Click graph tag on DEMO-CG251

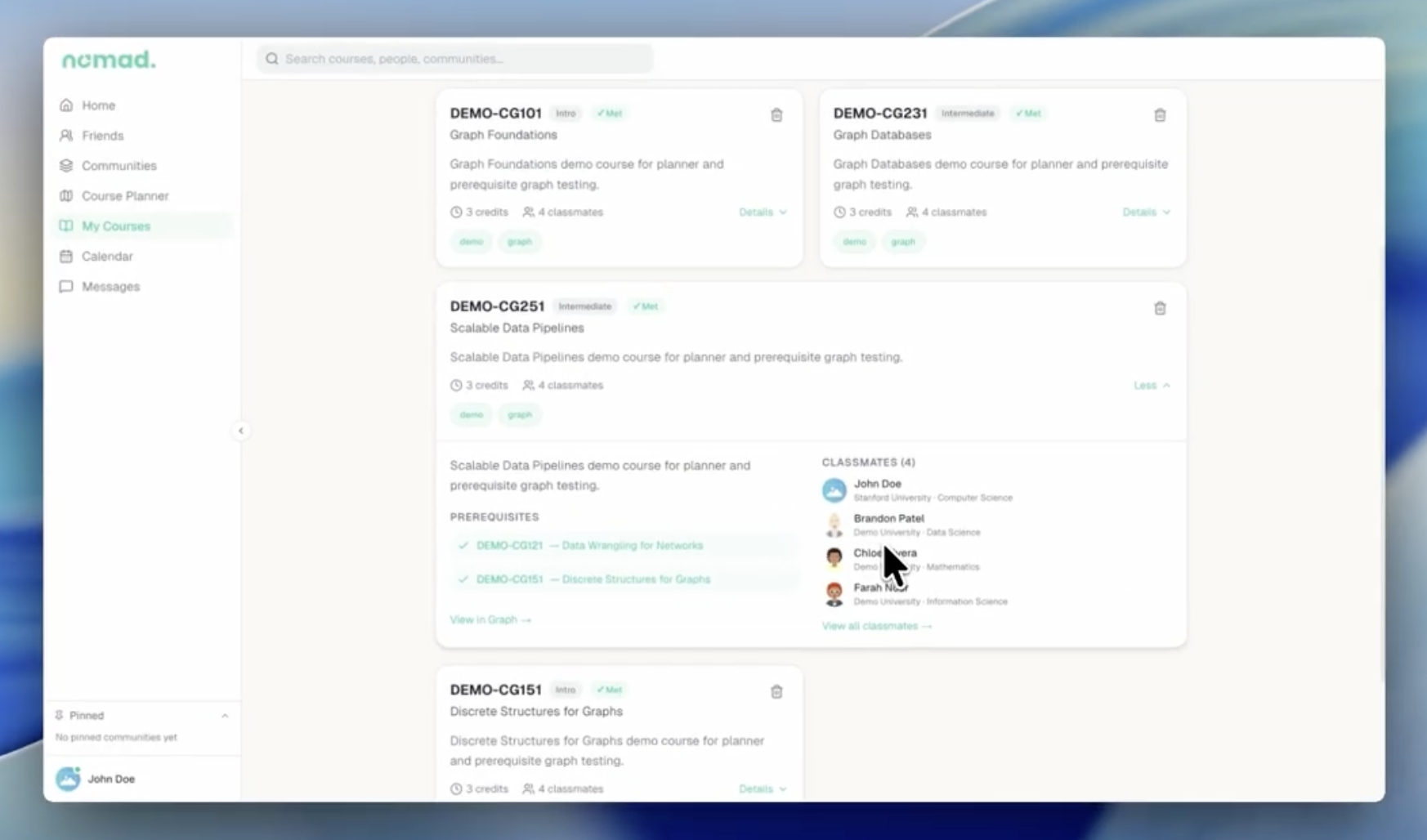[519, 415]
